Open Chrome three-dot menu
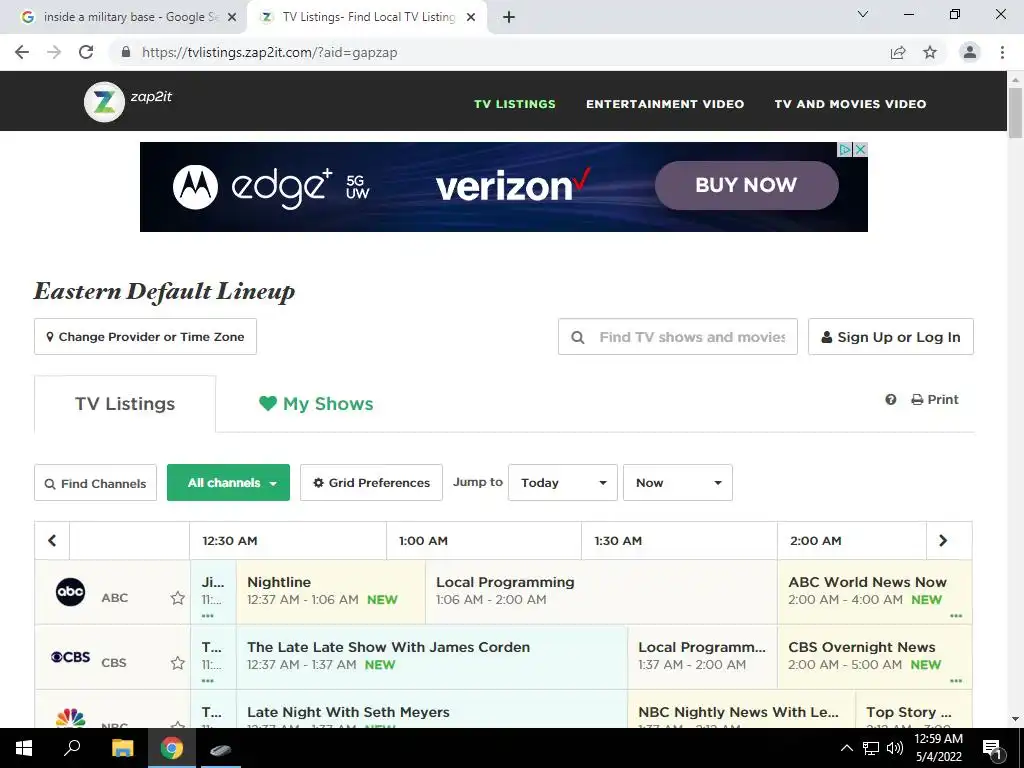The height and width of the screenshot is (768, 1024). pyautogui.click(x=1002, y=52)
